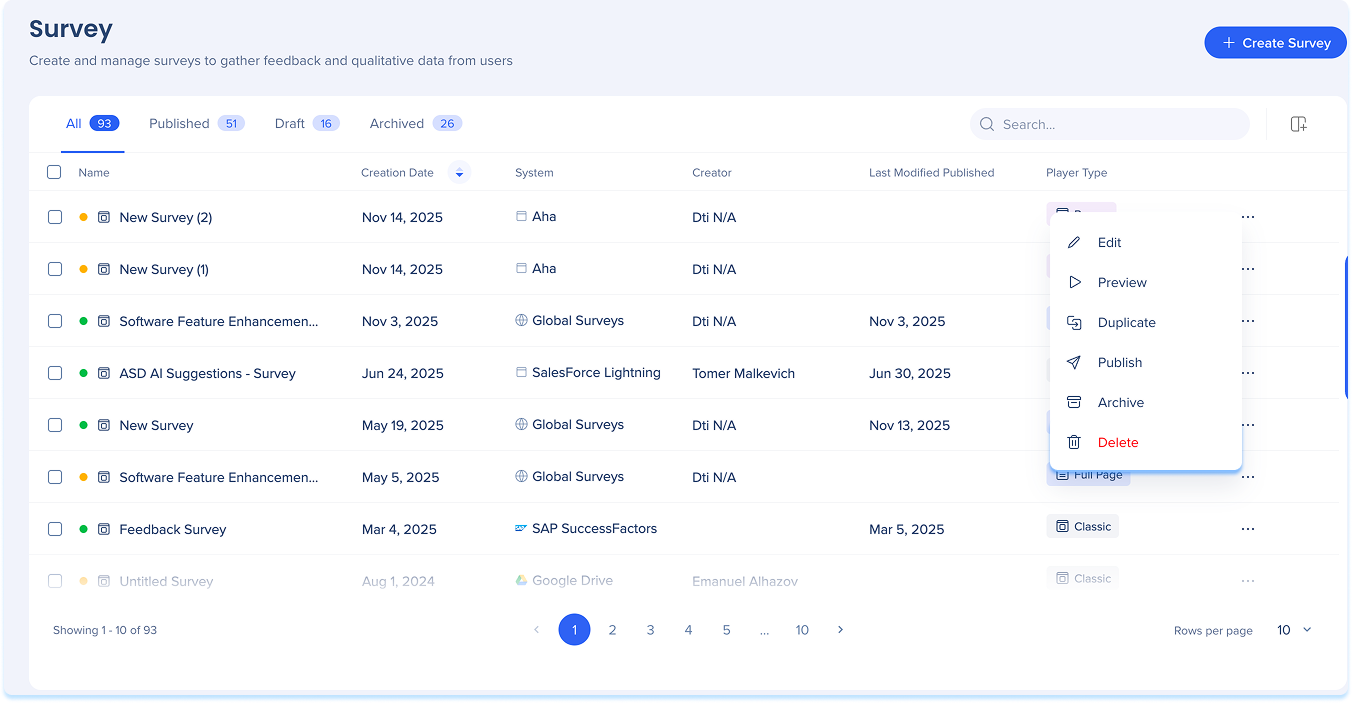This screenshot has height=703, width=1352.
Task: Open the manage columns icon beside search
Action: click(1298, 124)
